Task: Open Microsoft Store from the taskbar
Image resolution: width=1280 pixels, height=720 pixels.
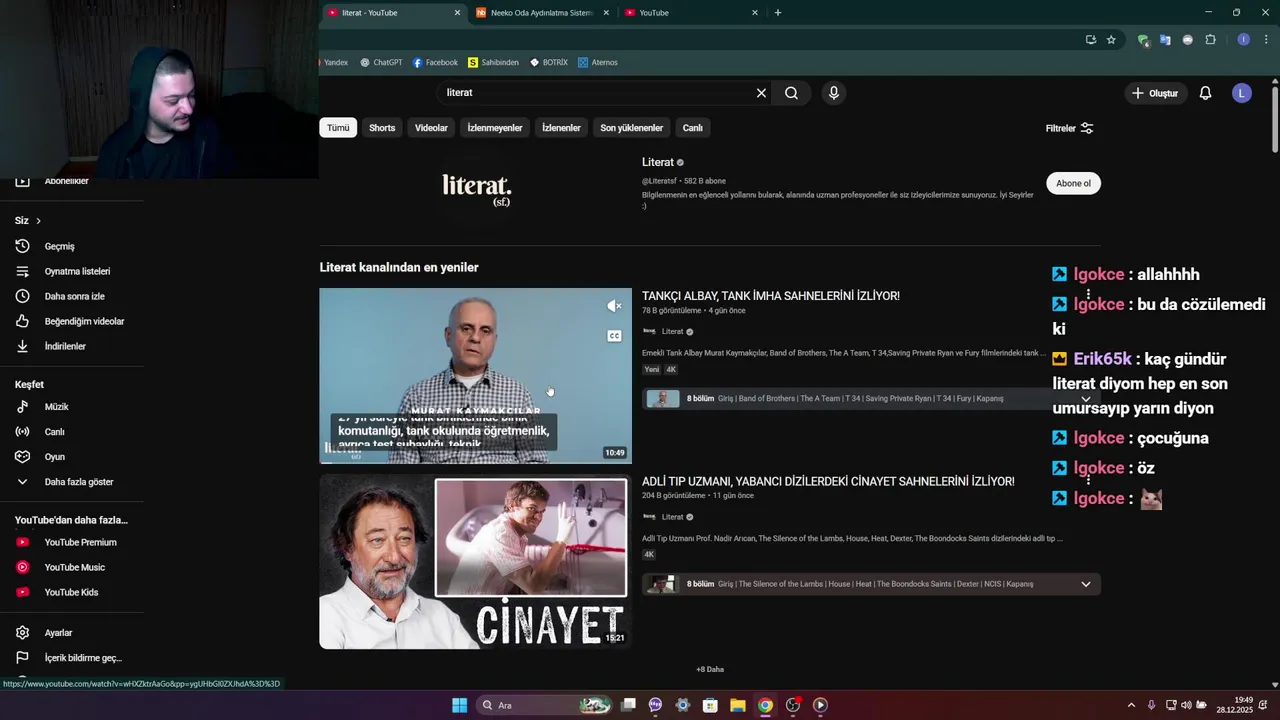Action: [x=710, y=705]
